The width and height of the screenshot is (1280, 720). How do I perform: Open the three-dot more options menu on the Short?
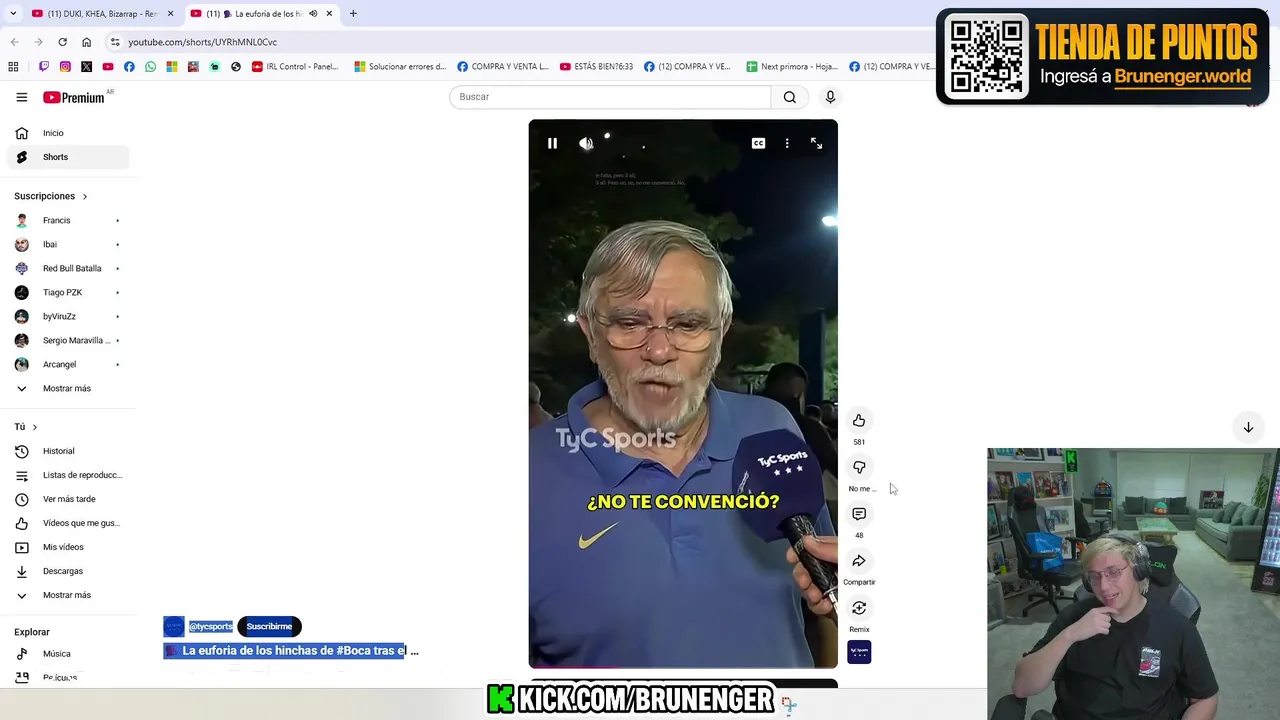(x=787, y=143)
